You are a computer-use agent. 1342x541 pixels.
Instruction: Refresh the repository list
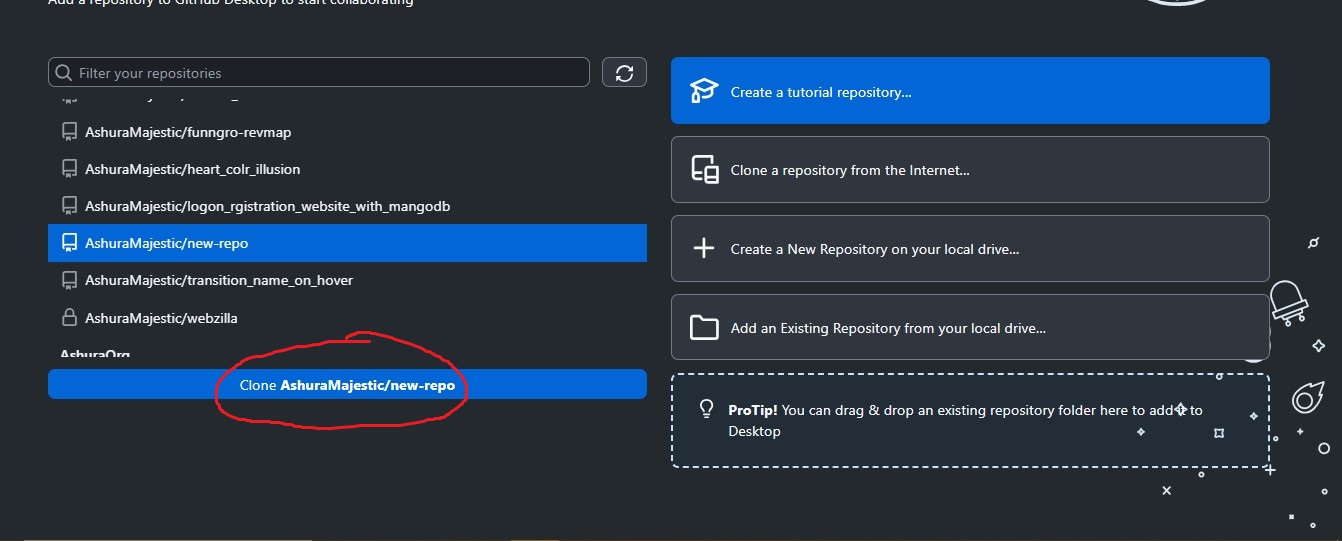click(624, 73)
